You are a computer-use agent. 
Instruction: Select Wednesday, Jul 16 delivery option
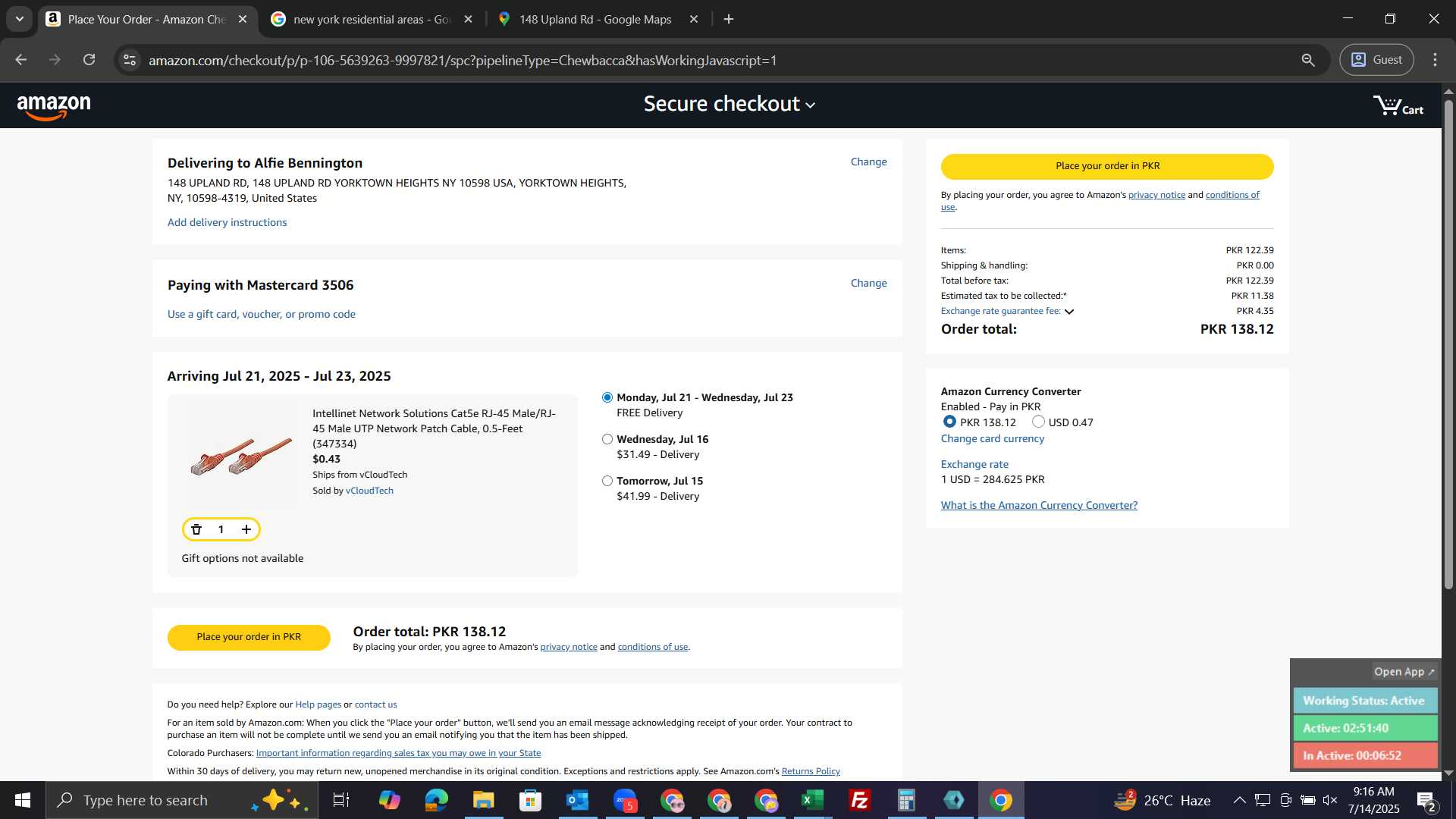607,439
